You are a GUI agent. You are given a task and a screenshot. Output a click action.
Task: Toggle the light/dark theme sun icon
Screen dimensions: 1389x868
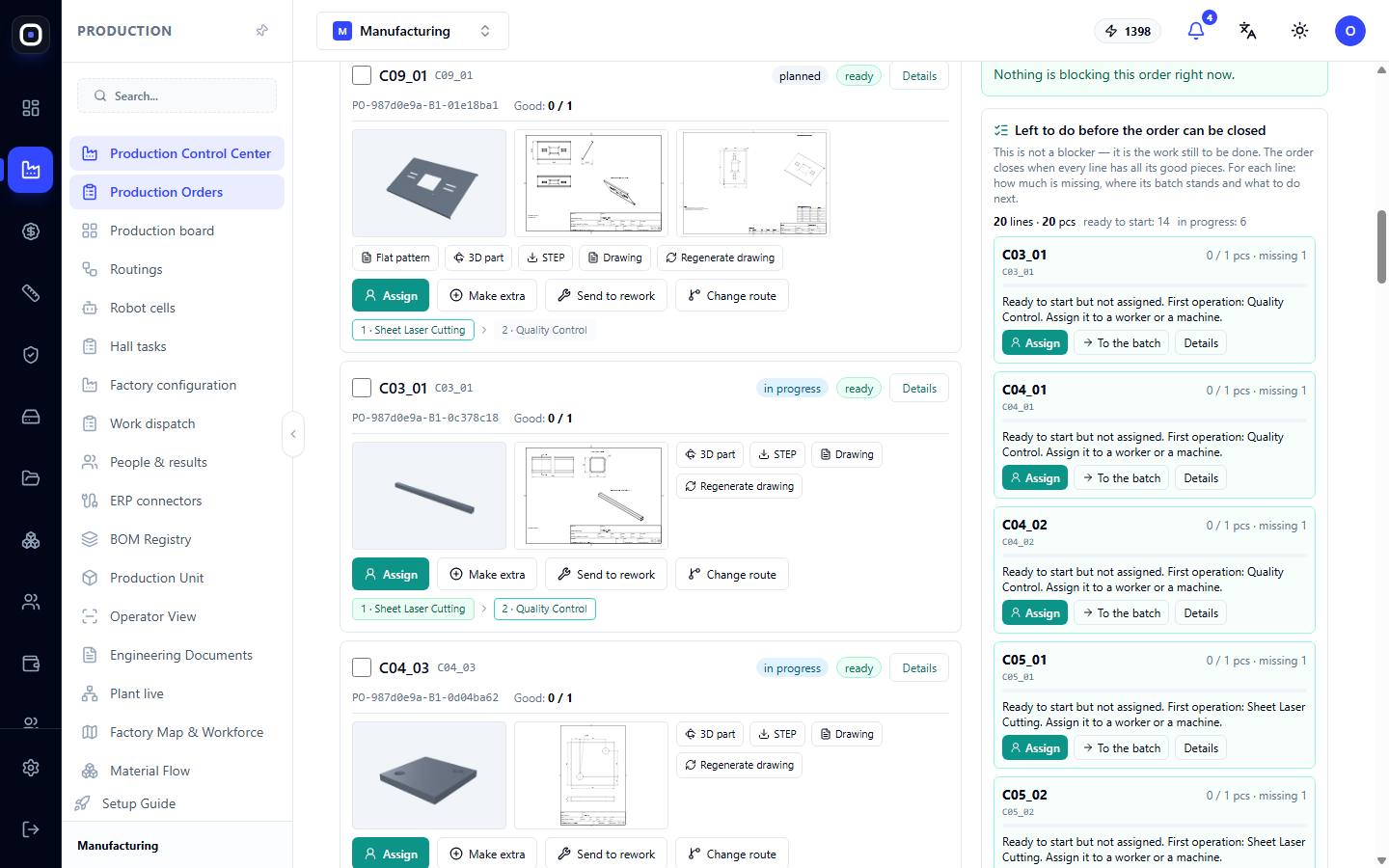point(1300,31)
